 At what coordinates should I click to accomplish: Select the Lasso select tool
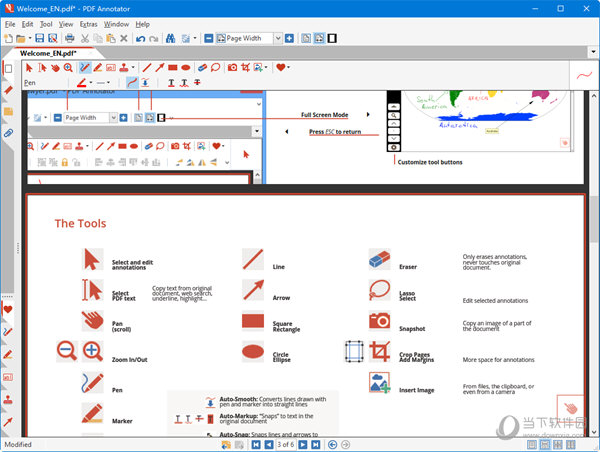215,68
